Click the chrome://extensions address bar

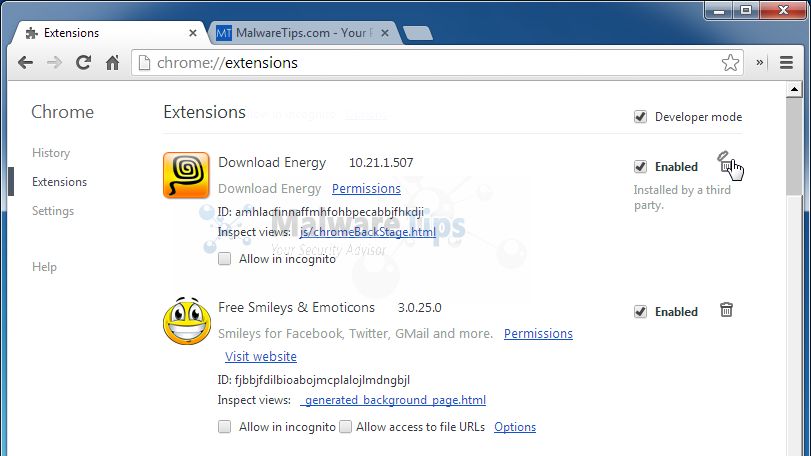pyautogui.click(x=437, y=63)
